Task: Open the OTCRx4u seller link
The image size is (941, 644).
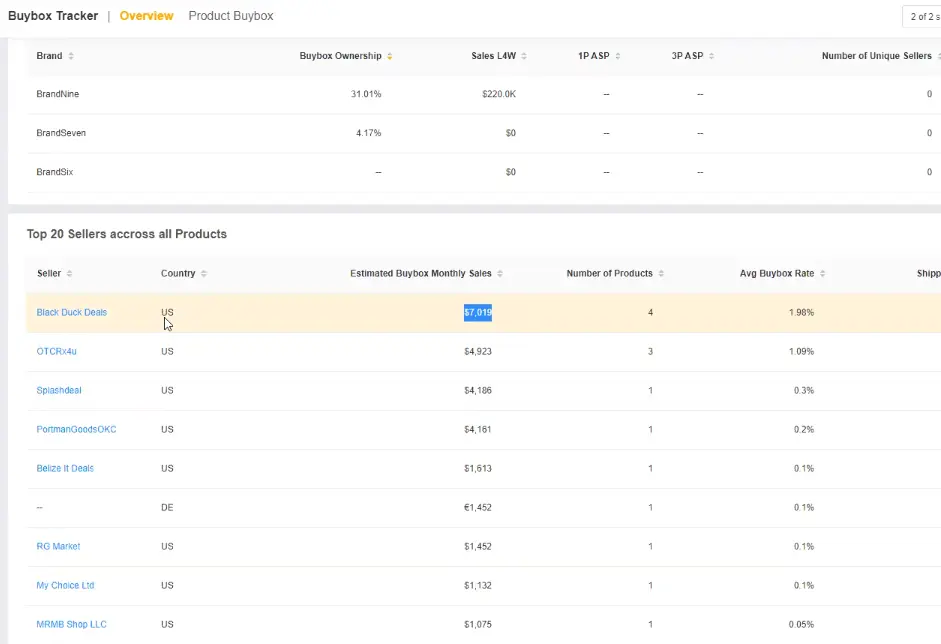Action: [57, 352]
